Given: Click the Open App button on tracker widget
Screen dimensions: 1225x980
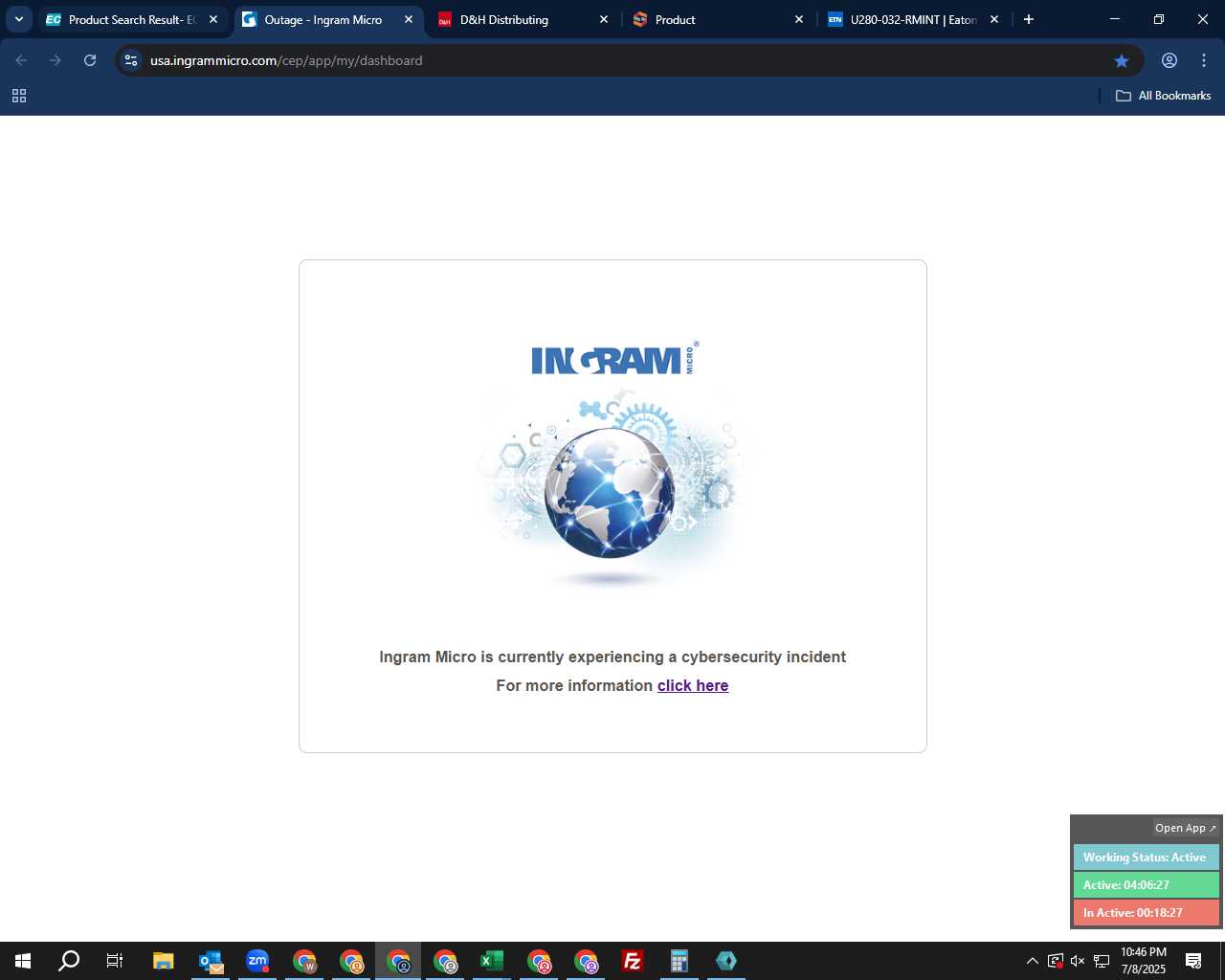Looking at the screenshot, I should 1185,828.
